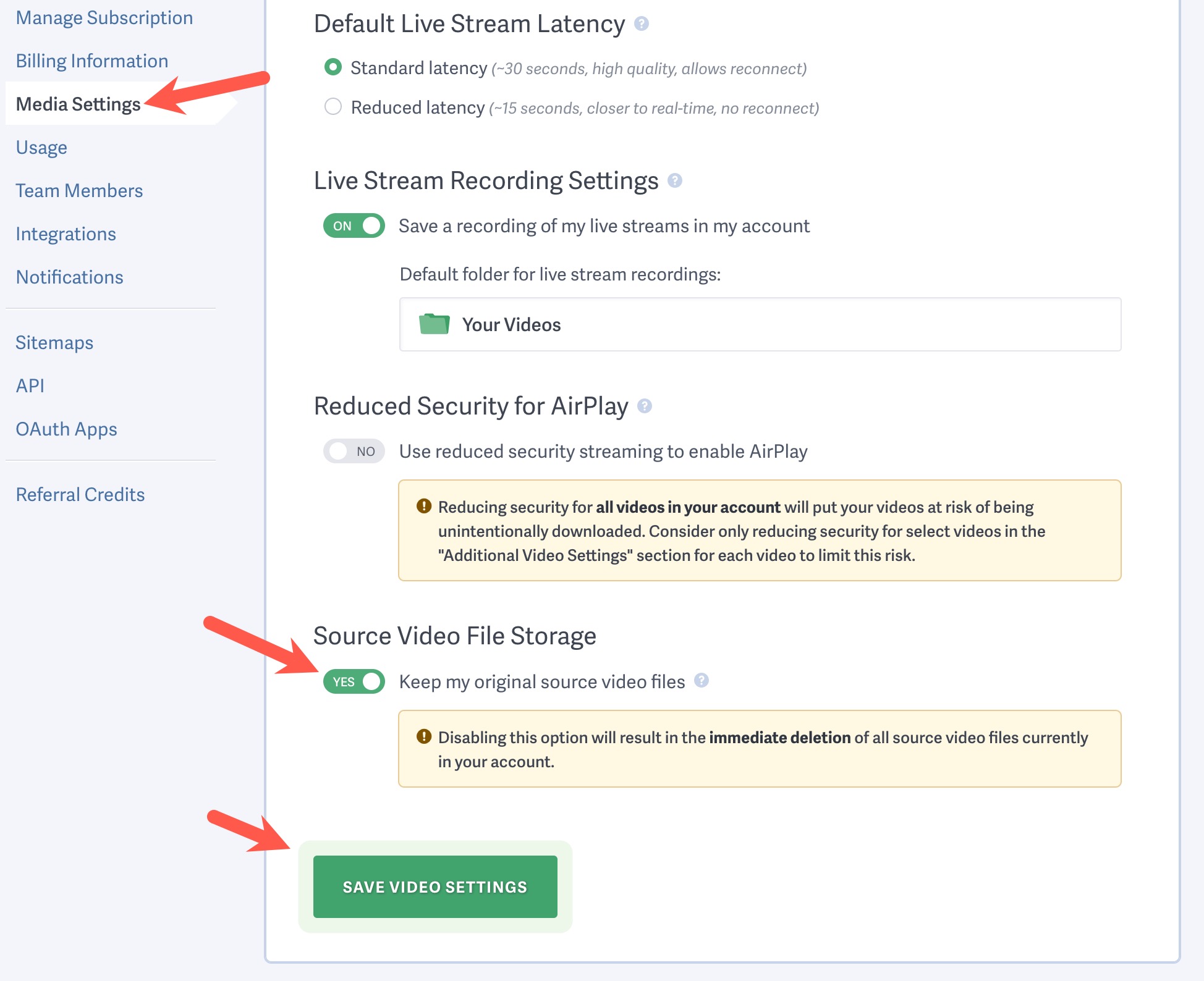1204x981 pixels.
Task: Click the green folder icon for Your Videos
Action: (x=434, y=324)
